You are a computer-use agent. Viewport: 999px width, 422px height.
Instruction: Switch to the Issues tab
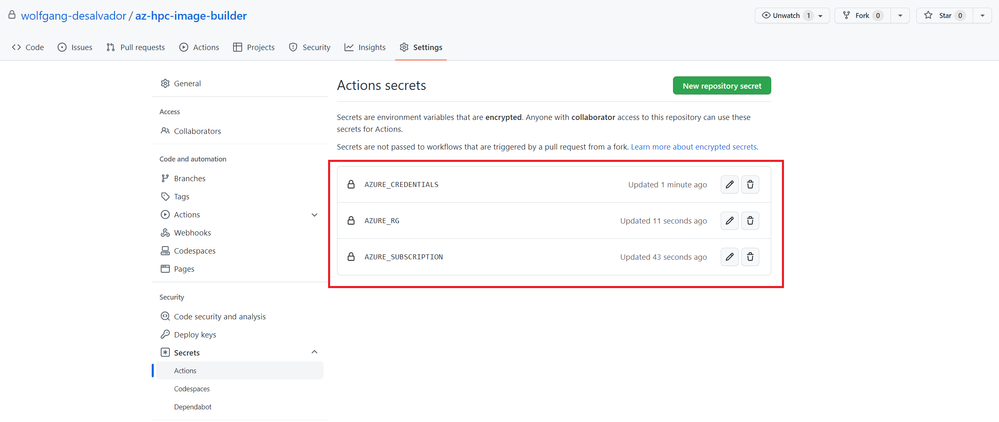click(75, 47)
